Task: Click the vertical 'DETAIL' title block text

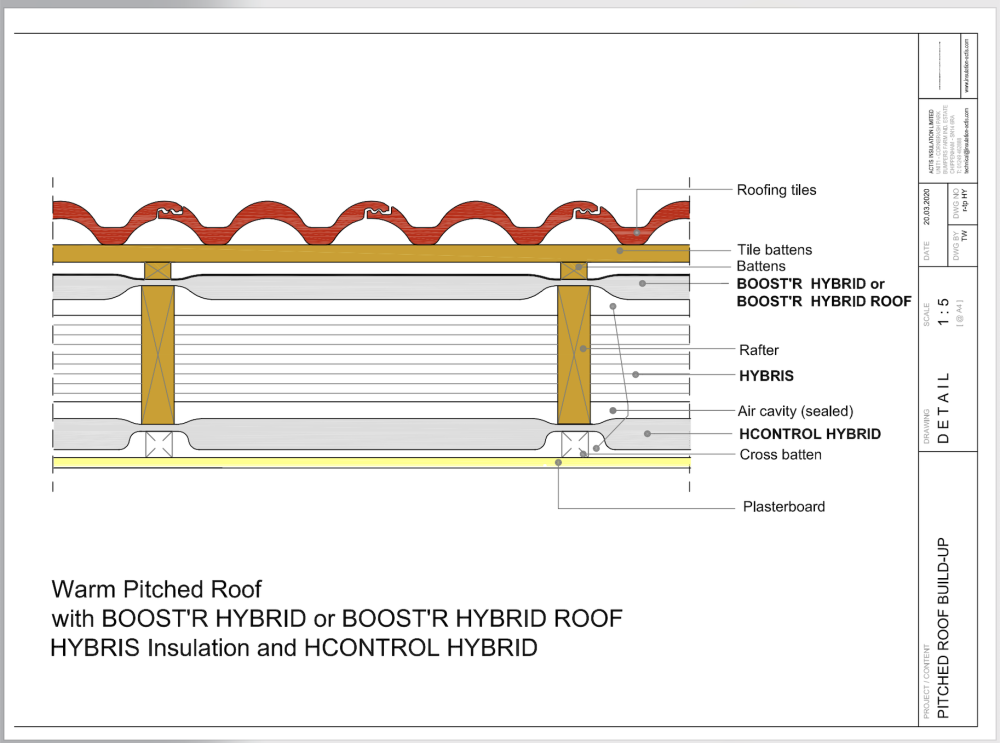Action: click(944, 408)
